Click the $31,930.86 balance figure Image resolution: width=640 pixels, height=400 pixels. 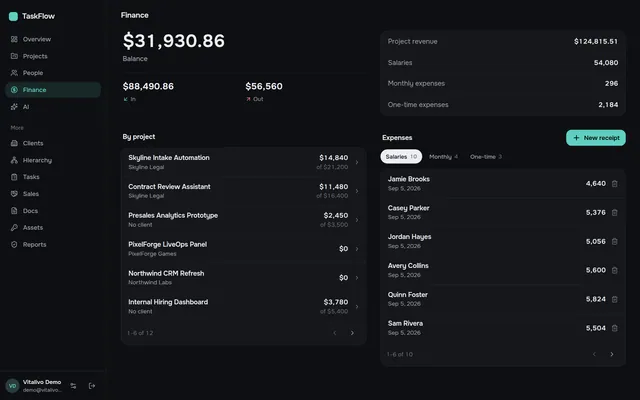174,41
